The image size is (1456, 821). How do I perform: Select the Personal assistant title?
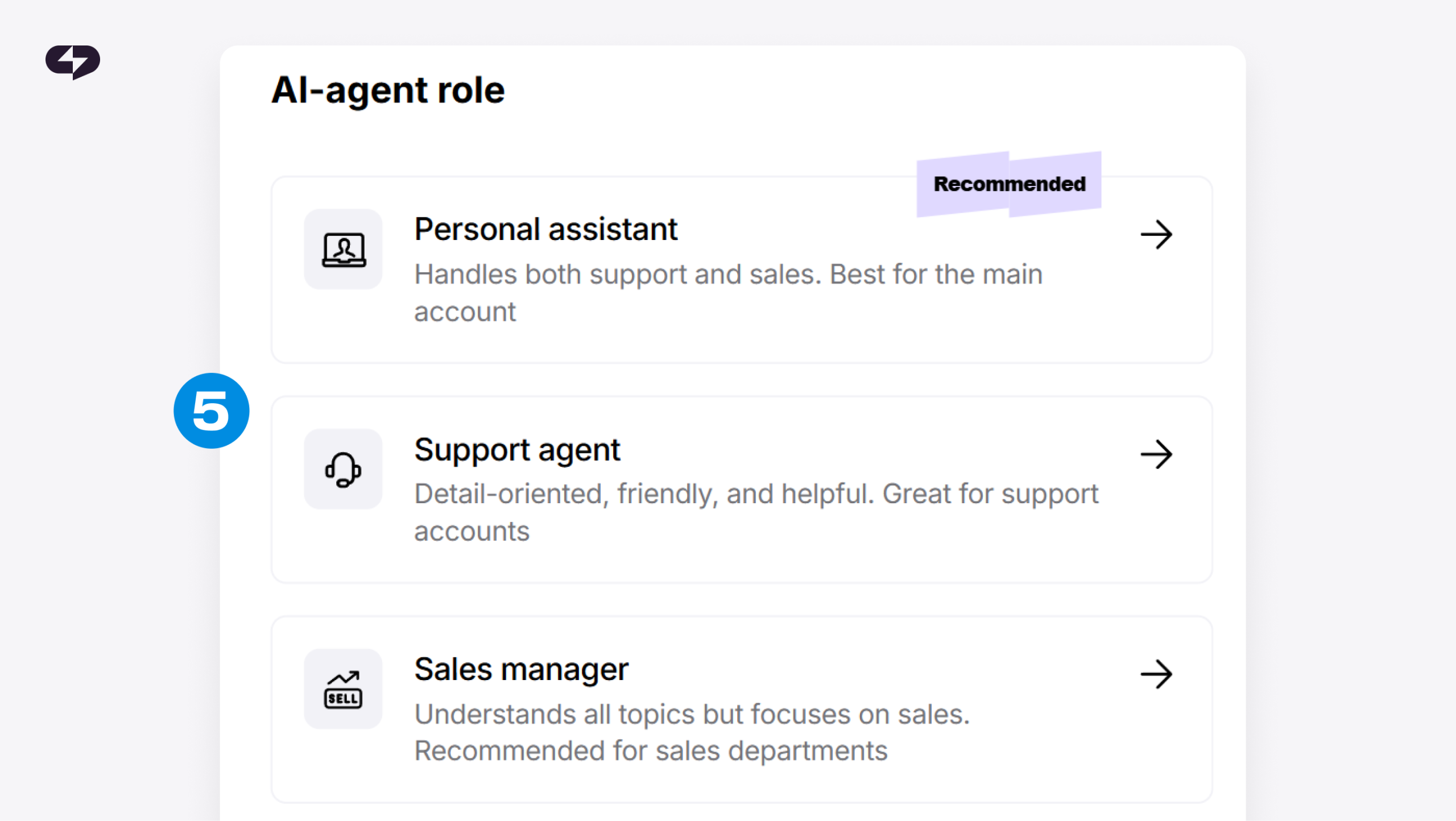545,230
